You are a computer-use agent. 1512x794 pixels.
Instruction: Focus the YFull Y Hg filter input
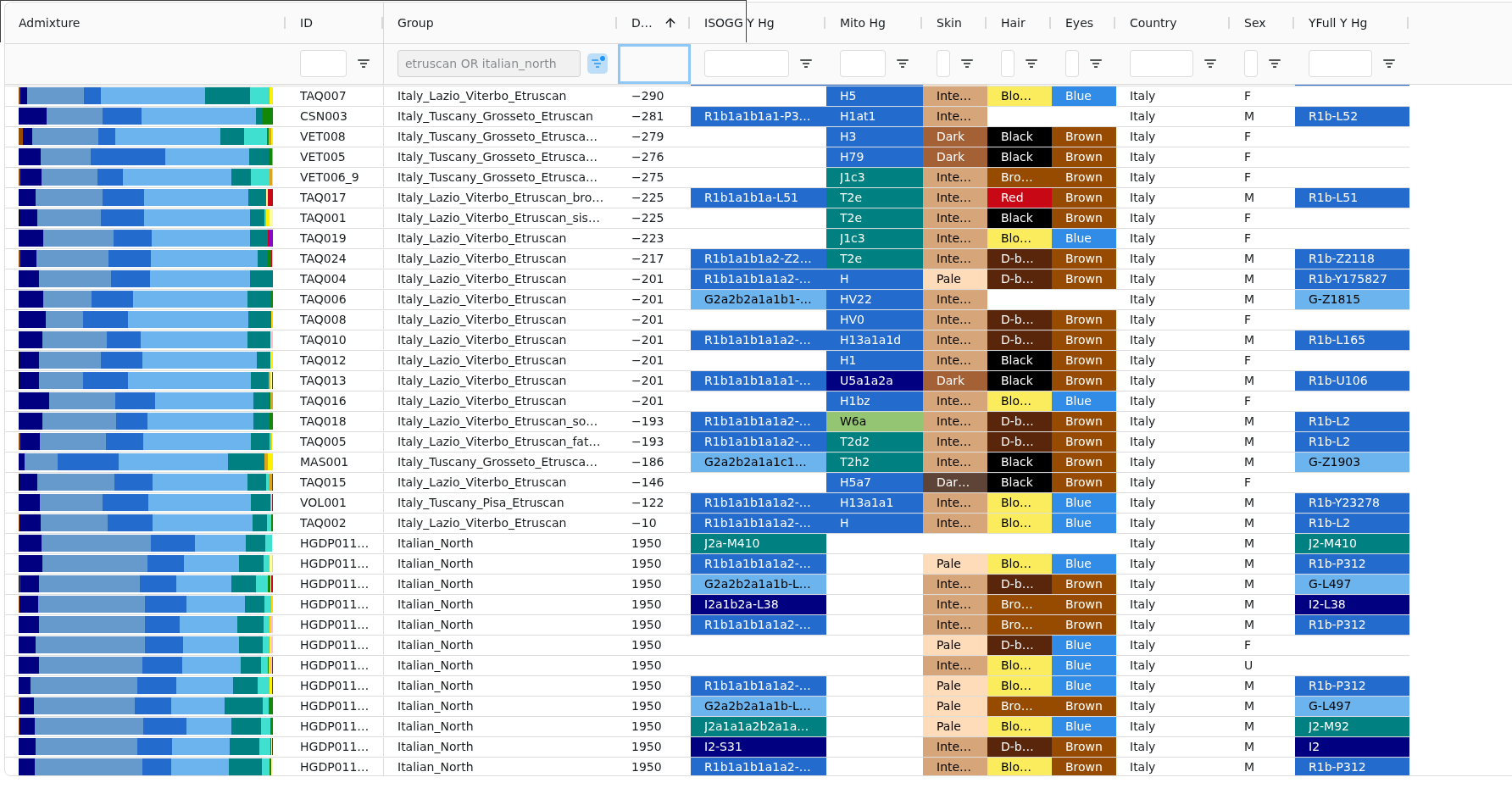tap(1340, 64)
